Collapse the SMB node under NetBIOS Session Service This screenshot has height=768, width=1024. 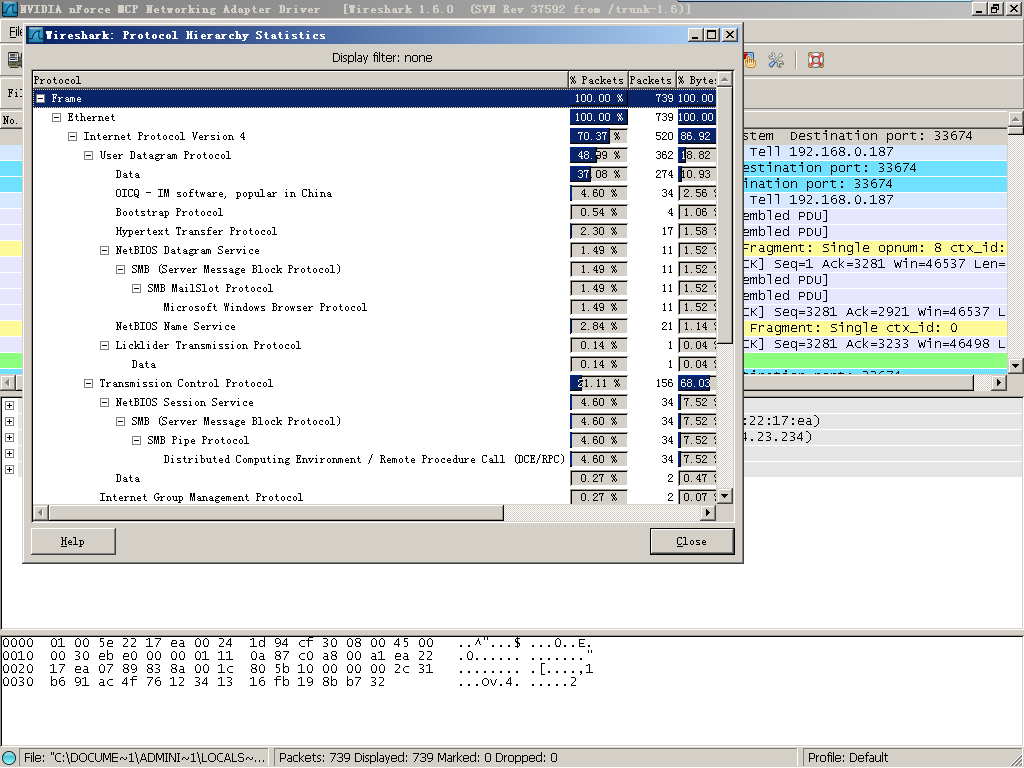coord(121,421)
